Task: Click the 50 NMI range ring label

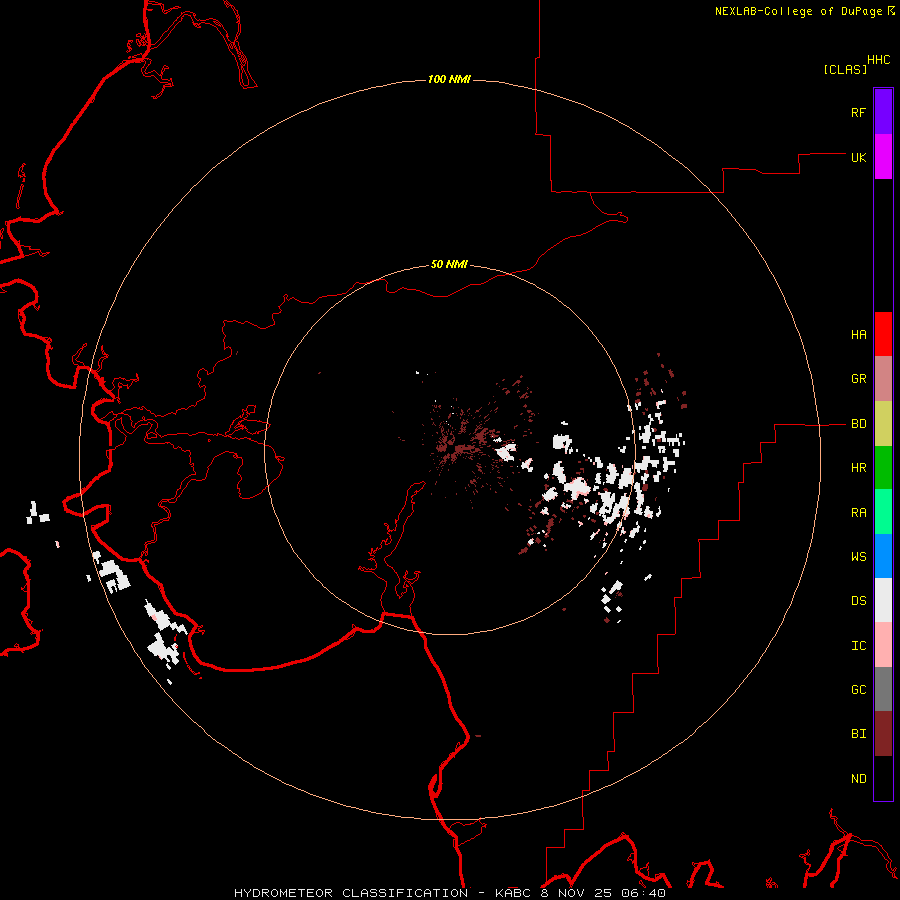Action: click(449, 264)
